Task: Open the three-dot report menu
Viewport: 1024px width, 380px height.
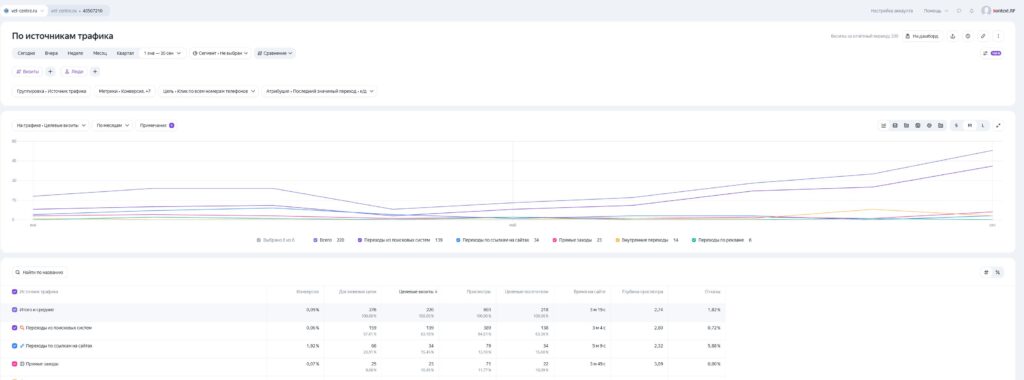Action: 998,37
